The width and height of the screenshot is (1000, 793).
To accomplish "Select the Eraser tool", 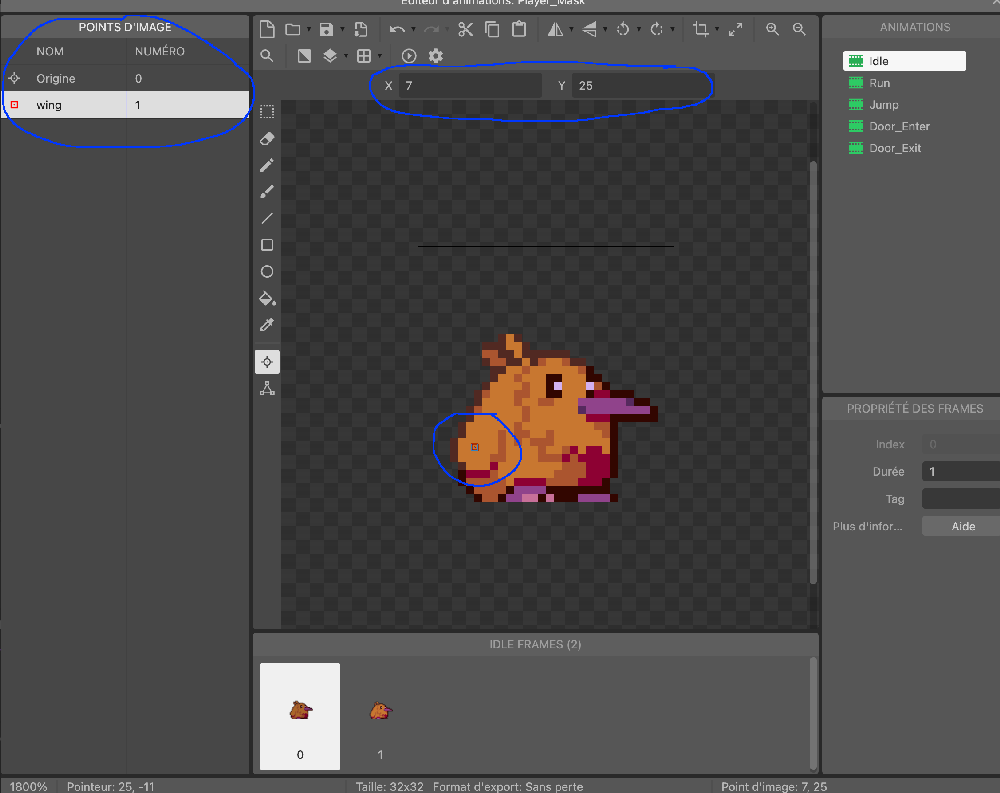I will click(267, 138).
